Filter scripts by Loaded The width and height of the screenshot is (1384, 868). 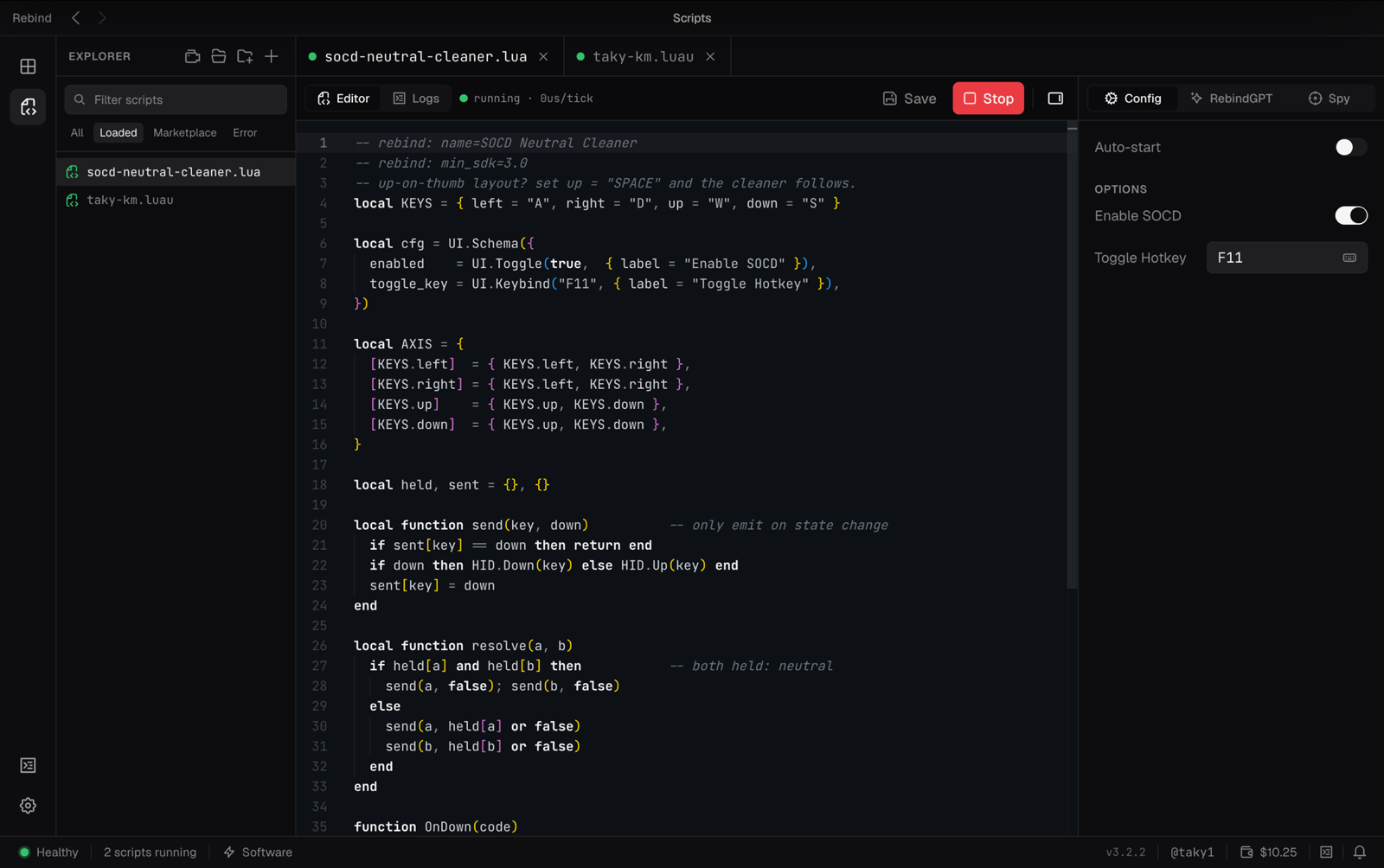tap(119, 132)
